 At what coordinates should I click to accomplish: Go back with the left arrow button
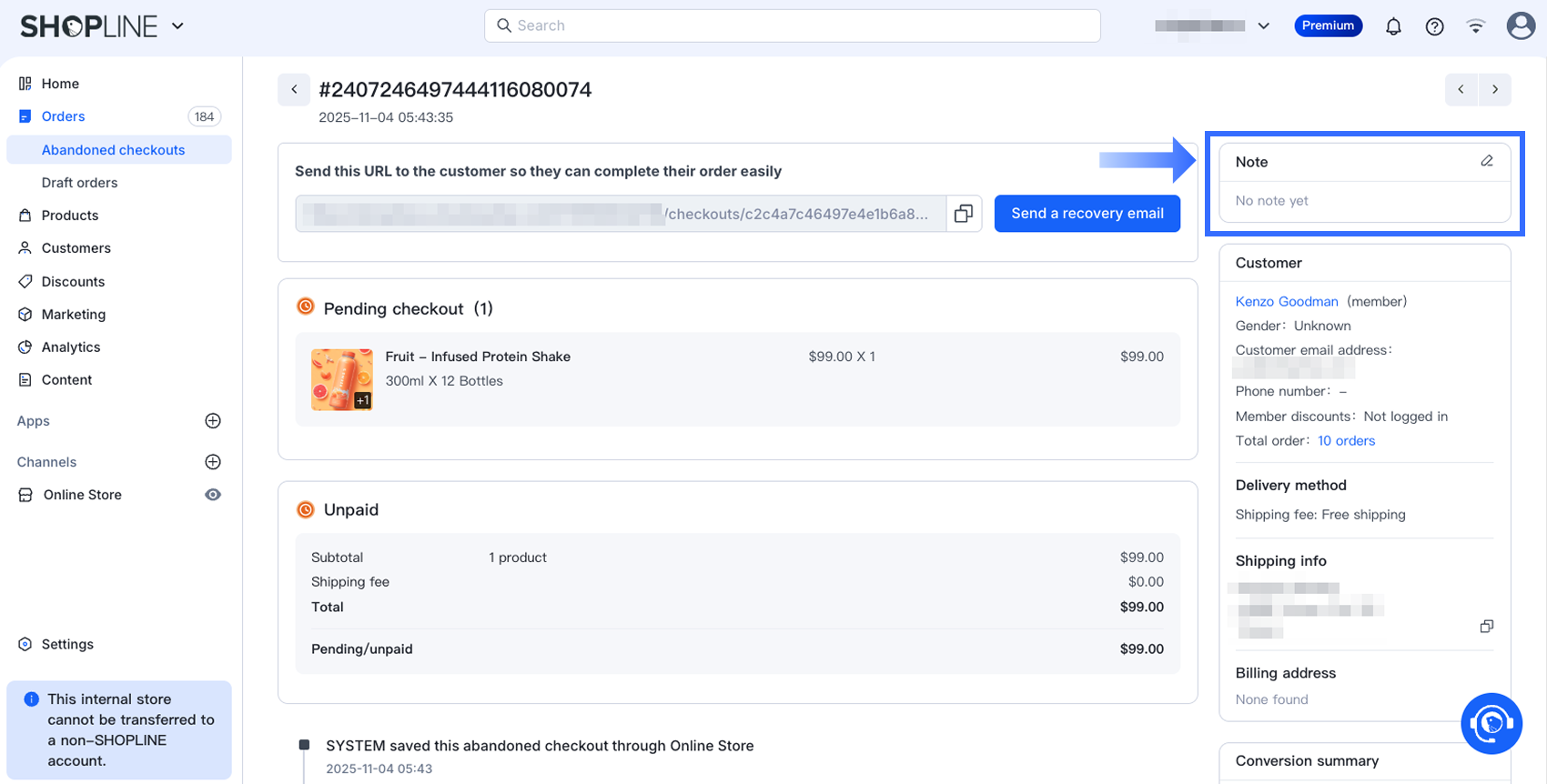294,89
